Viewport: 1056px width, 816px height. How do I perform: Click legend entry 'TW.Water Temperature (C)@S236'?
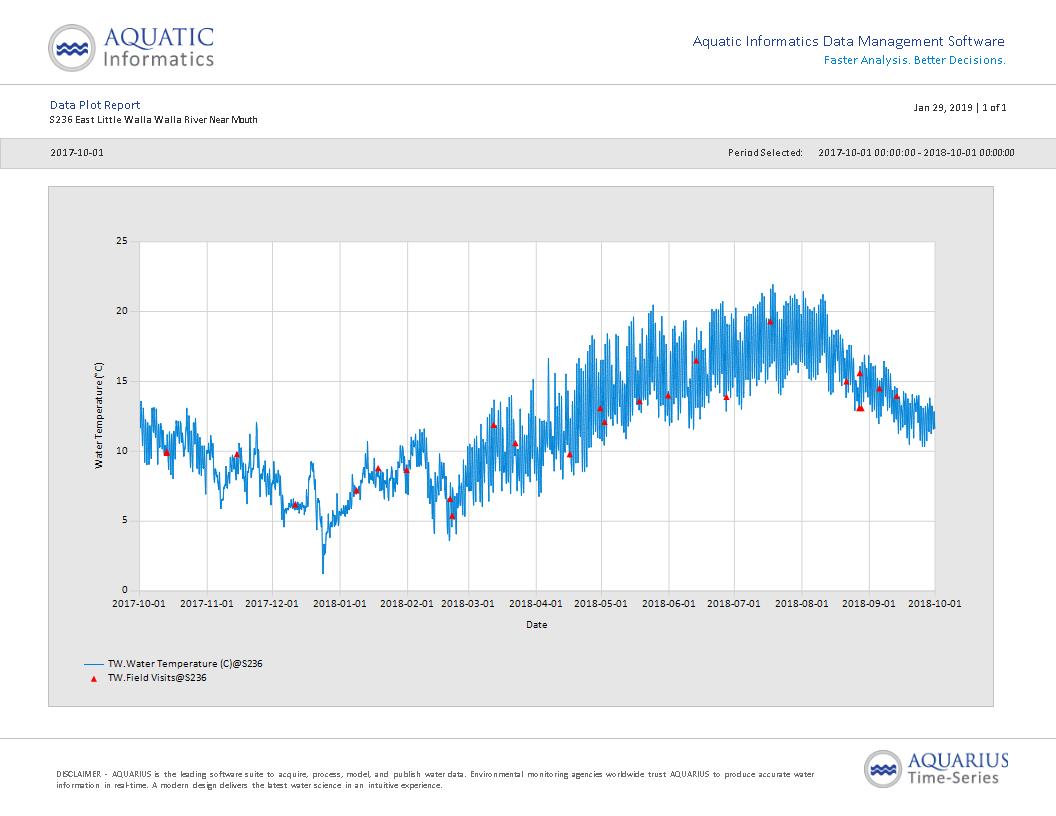coord(185,664)
